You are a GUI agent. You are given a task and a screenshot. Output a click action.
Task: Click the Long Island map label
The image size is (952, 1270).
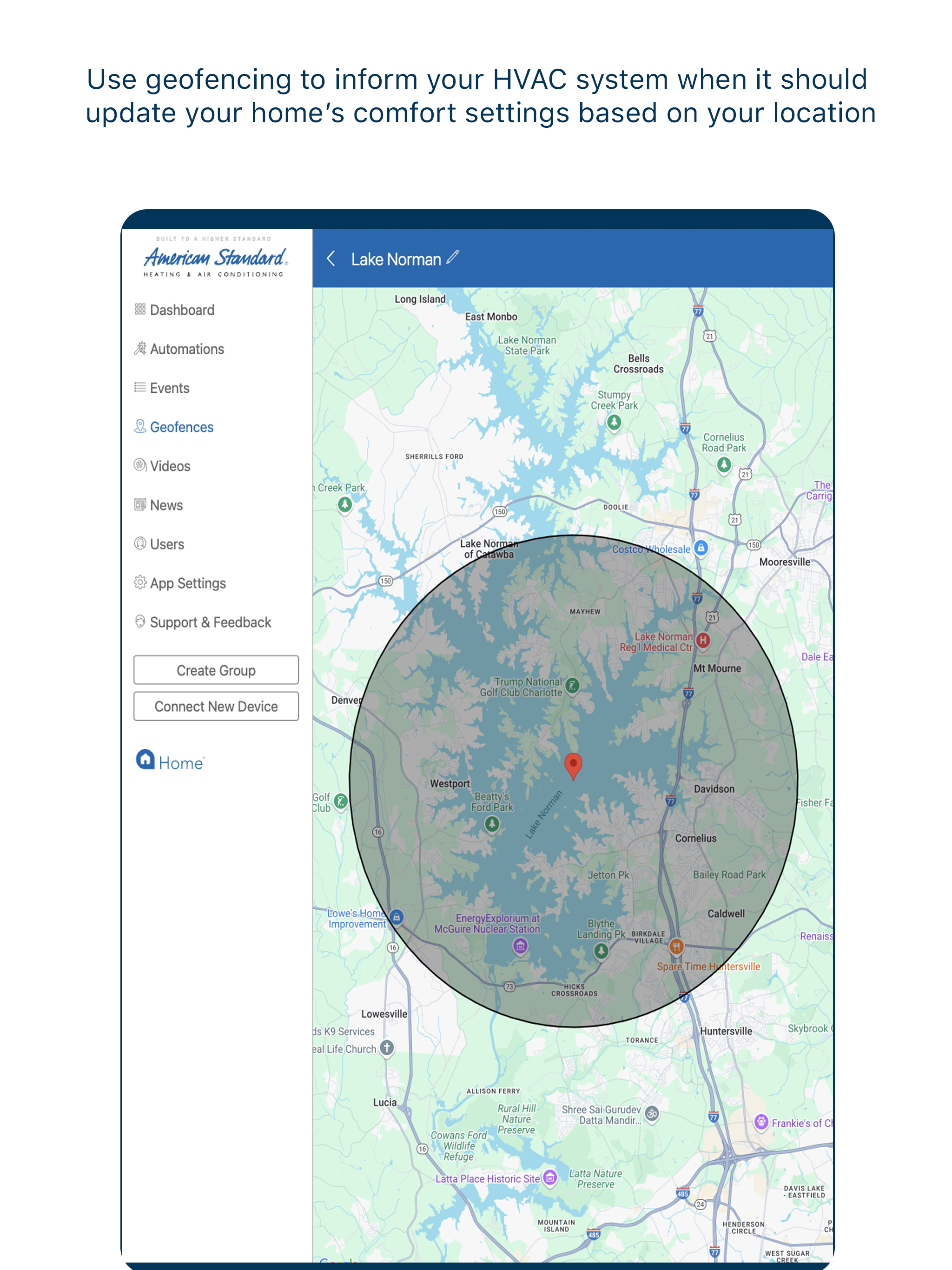[420, 299]
